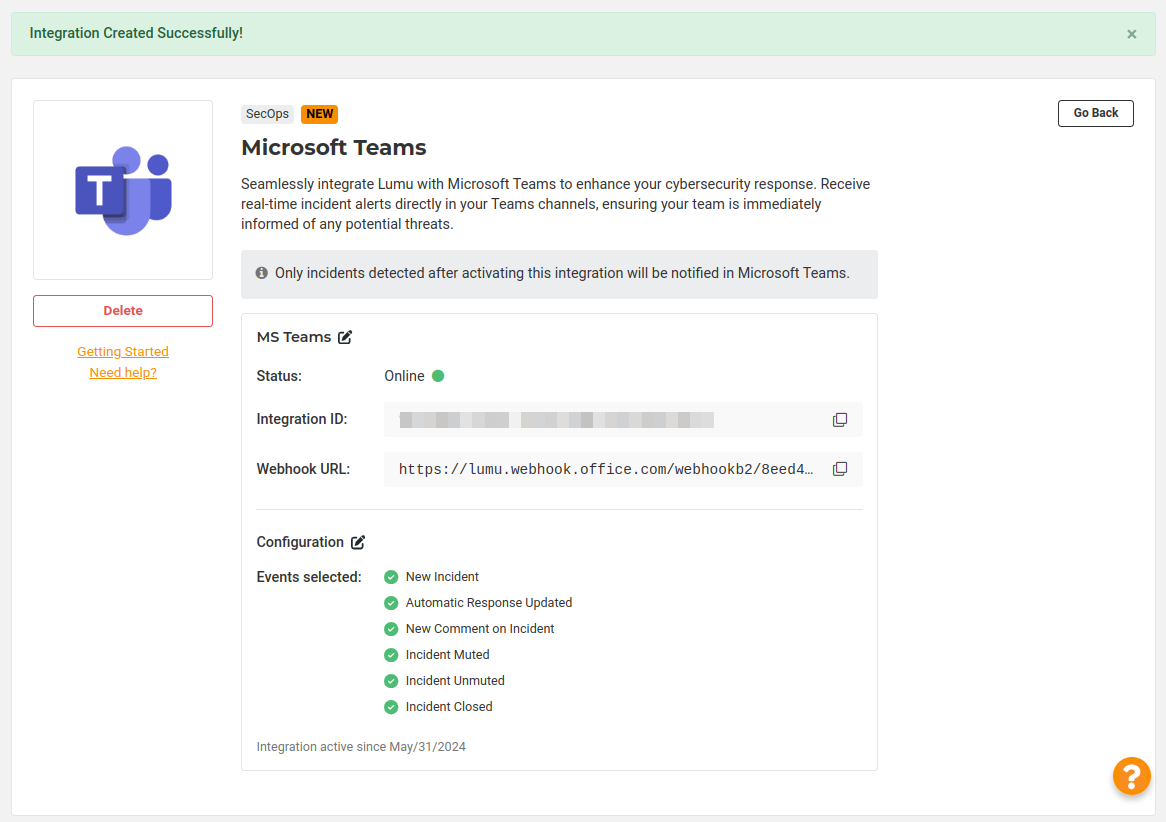The image size is (1166, 822).
Task: Open the orange help question mark bubble
Action: coord(1131,776)
